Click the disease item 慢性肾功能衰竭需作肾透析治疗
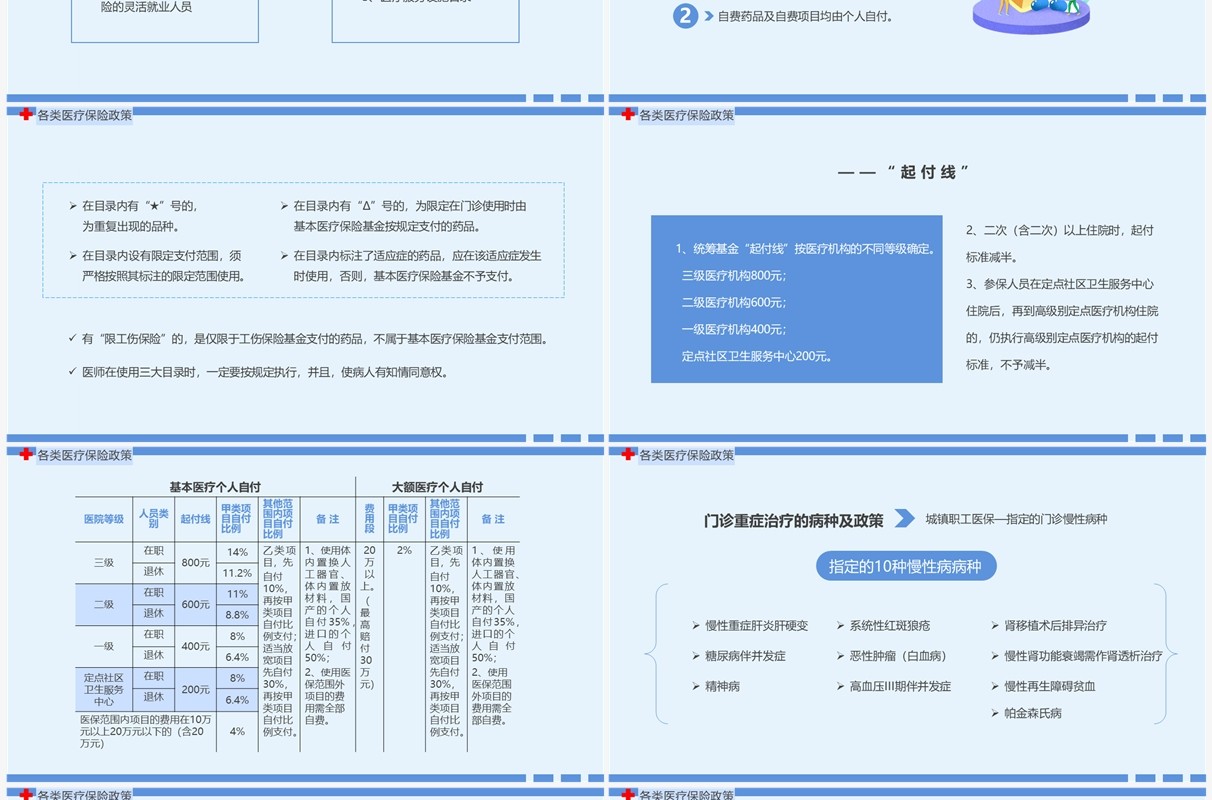This screenshot has height=800, width=1212. click(1077, 656)
